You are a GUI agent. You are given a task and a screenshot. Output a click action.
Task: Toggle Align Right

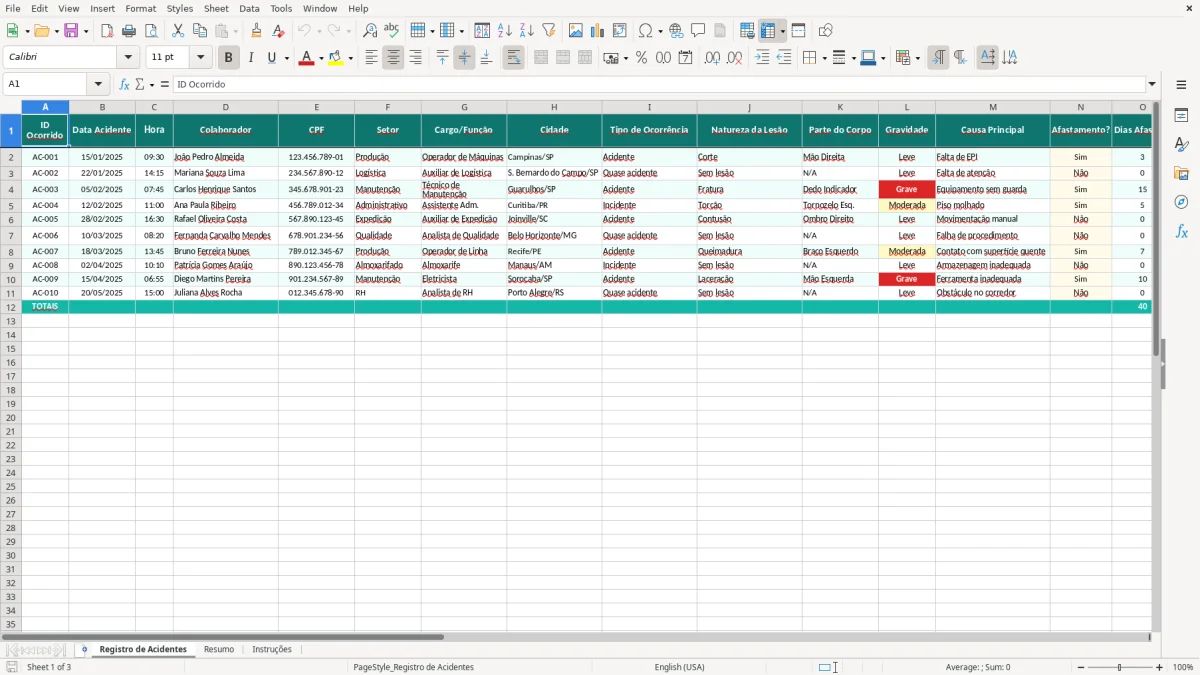point(415,58)
